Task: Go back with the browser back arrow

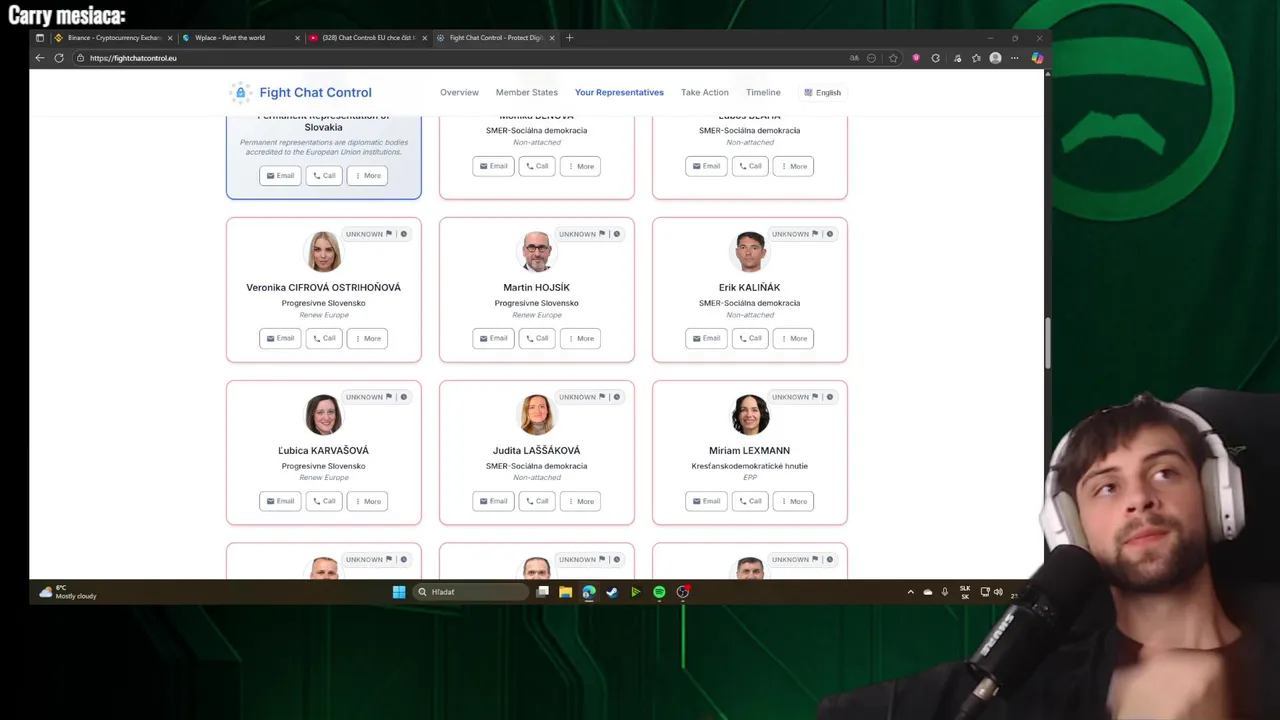Action: click(40, 58)
